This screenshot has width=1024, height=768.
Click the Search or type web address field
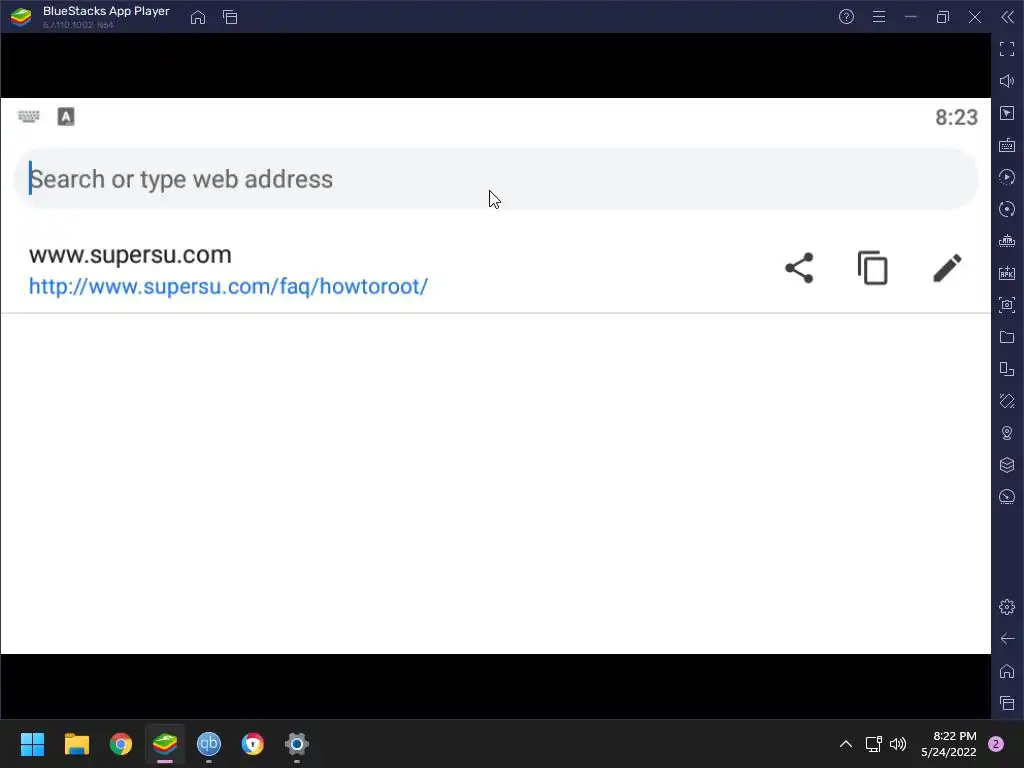click(496, 179)
